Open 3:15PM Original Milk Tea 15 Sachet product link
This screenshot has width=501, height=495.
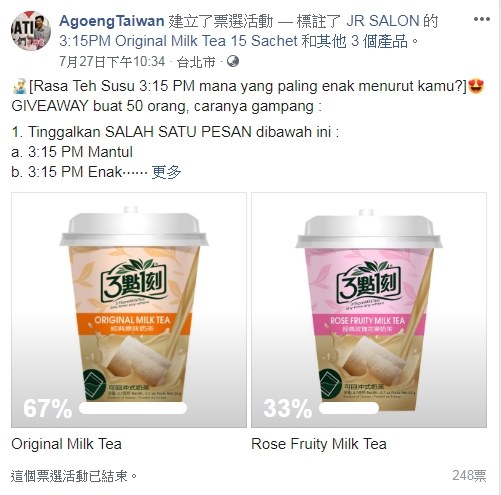pyautogui.click(x=178, y=41)
